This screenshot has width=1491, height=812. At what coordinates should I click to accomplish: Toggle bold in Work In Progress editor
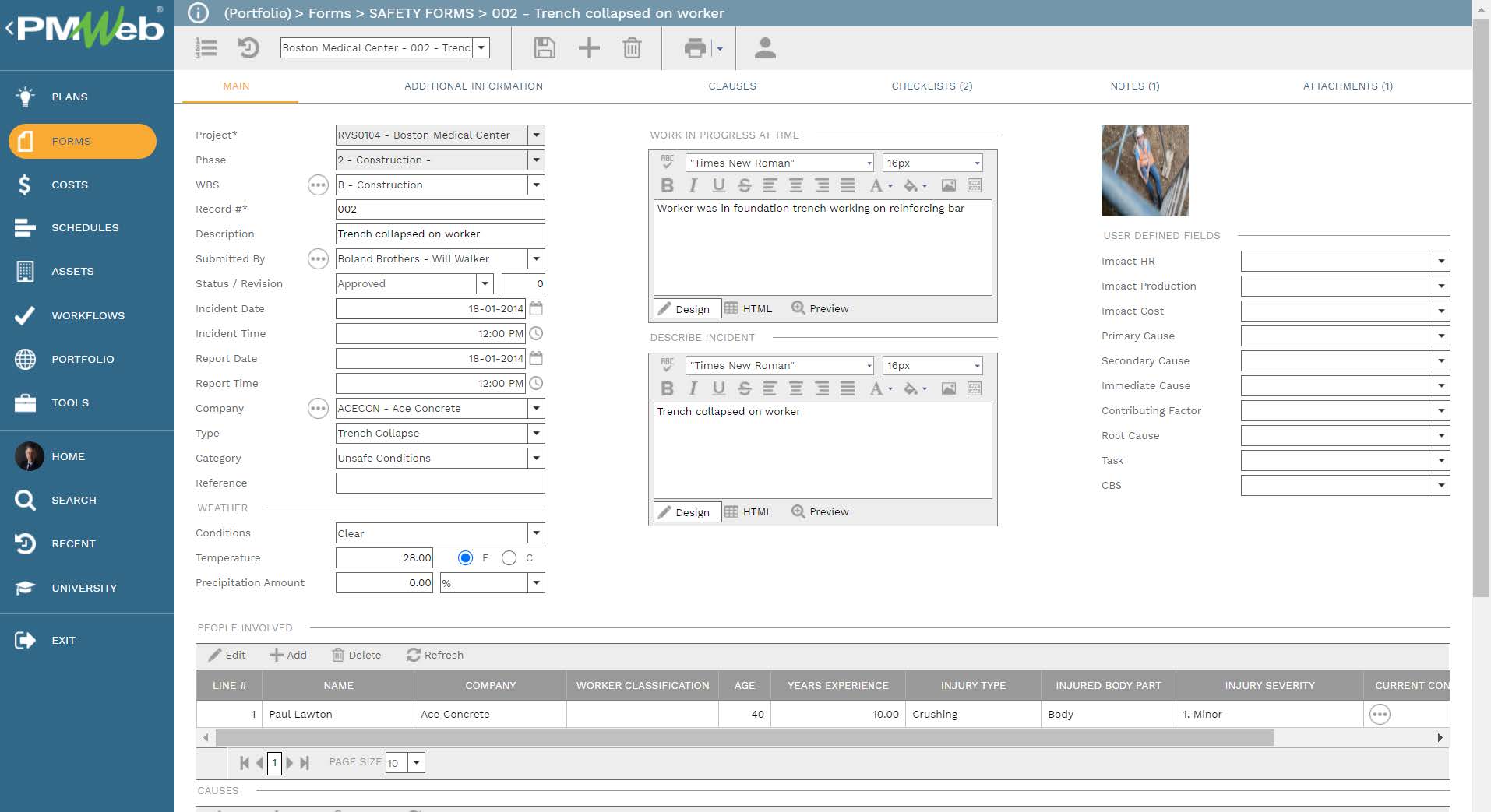coord(667,185)
